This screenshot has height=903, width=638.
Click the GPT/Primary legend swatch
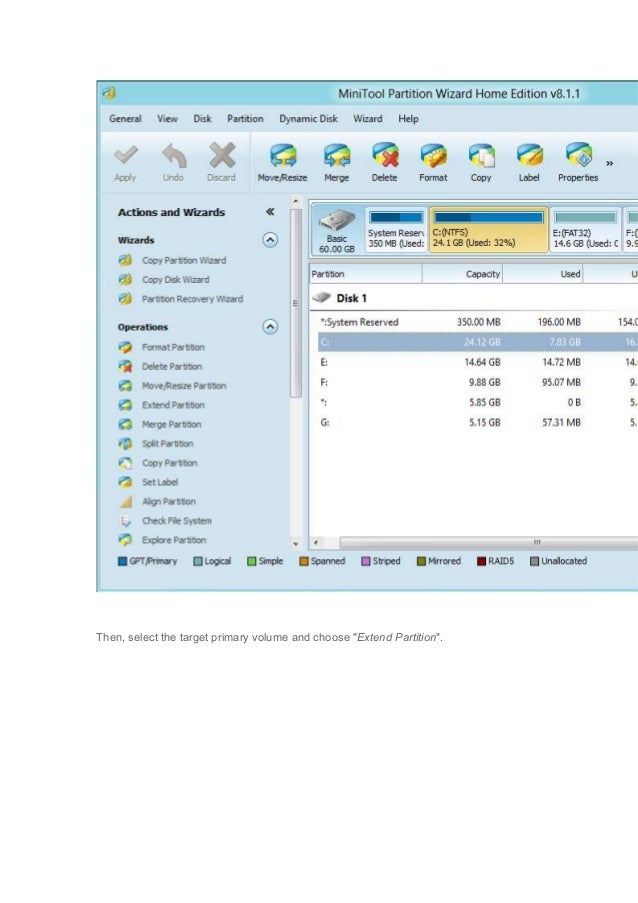(x=122, y=561)
